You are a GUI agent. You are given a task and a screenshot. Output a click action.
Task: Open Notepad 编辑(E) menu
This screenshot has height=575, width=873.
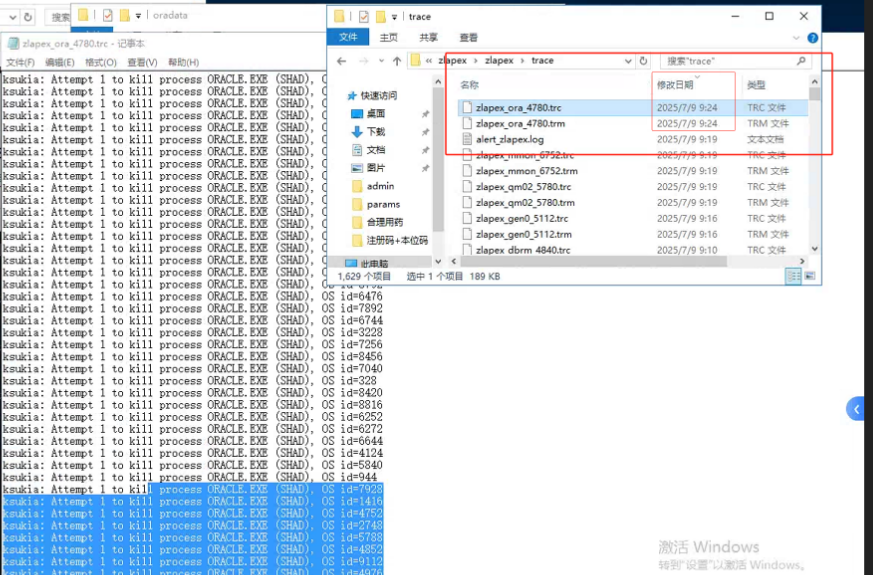pyautogui.click(x=60, y=62)
